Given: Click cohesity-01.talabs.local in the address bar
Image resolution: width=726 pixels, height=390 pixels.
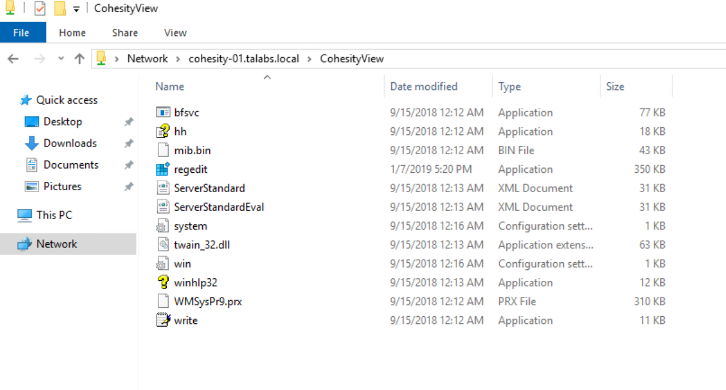Looking at the screenshot, I should (x=244, y=59).
